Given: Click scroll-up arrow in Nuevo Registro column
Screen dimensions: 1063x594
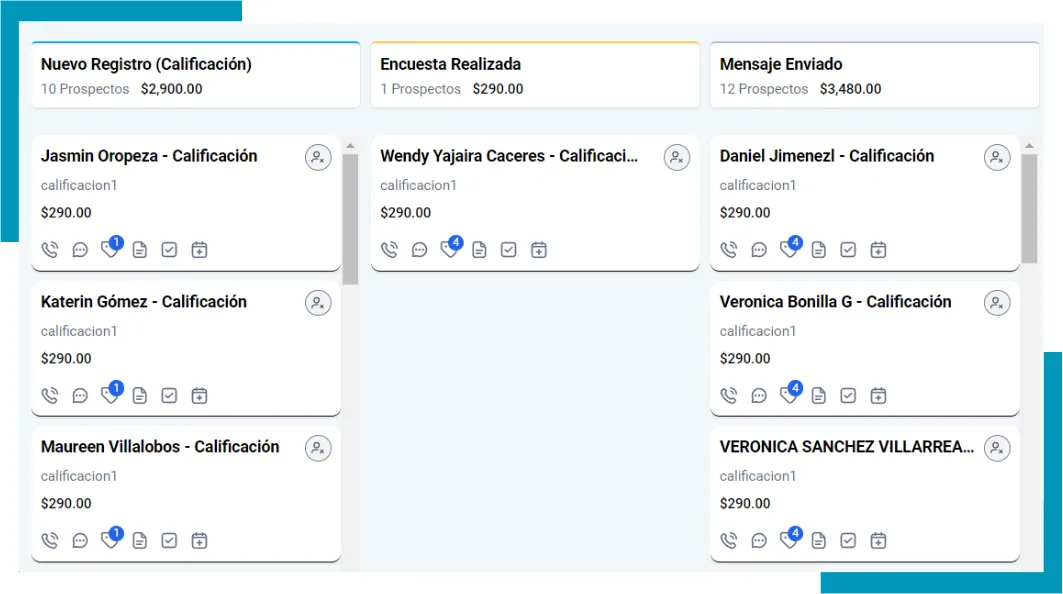Looking at the screenshot, I should tap(350, 146).
